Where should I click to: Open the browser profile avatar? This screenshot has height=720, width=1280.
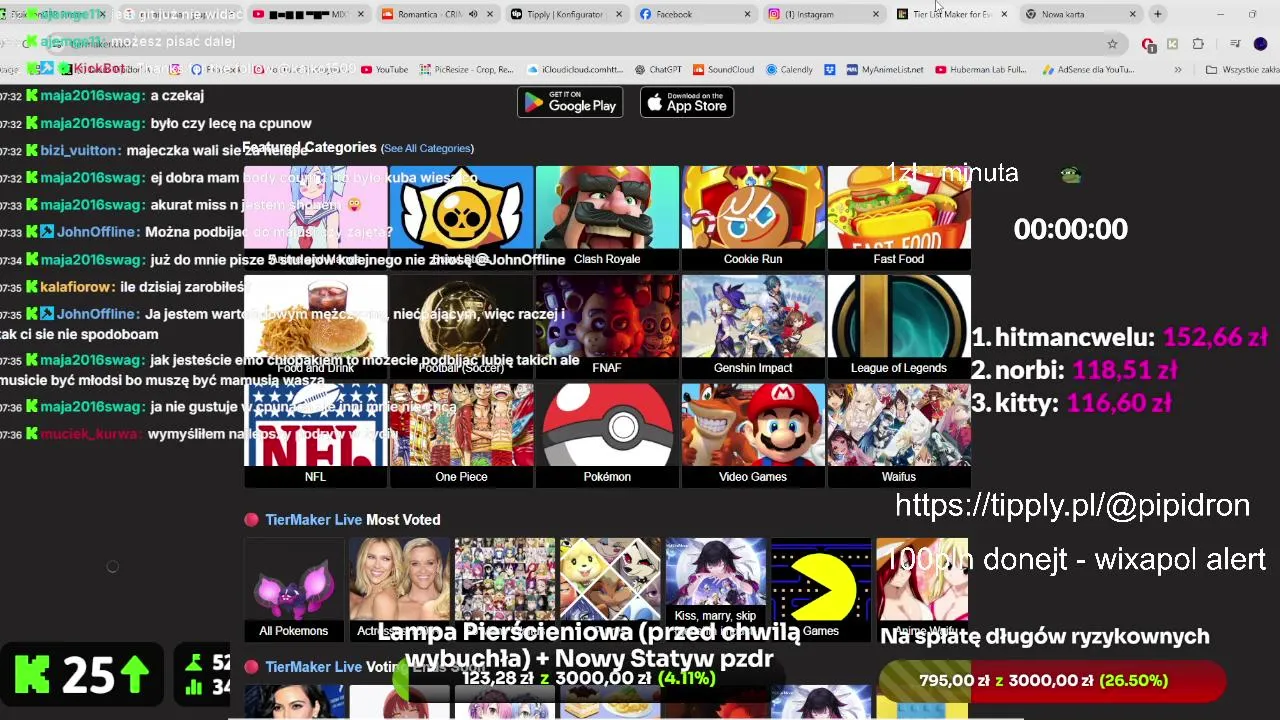pyautogui.click(x=1260, y=44)
